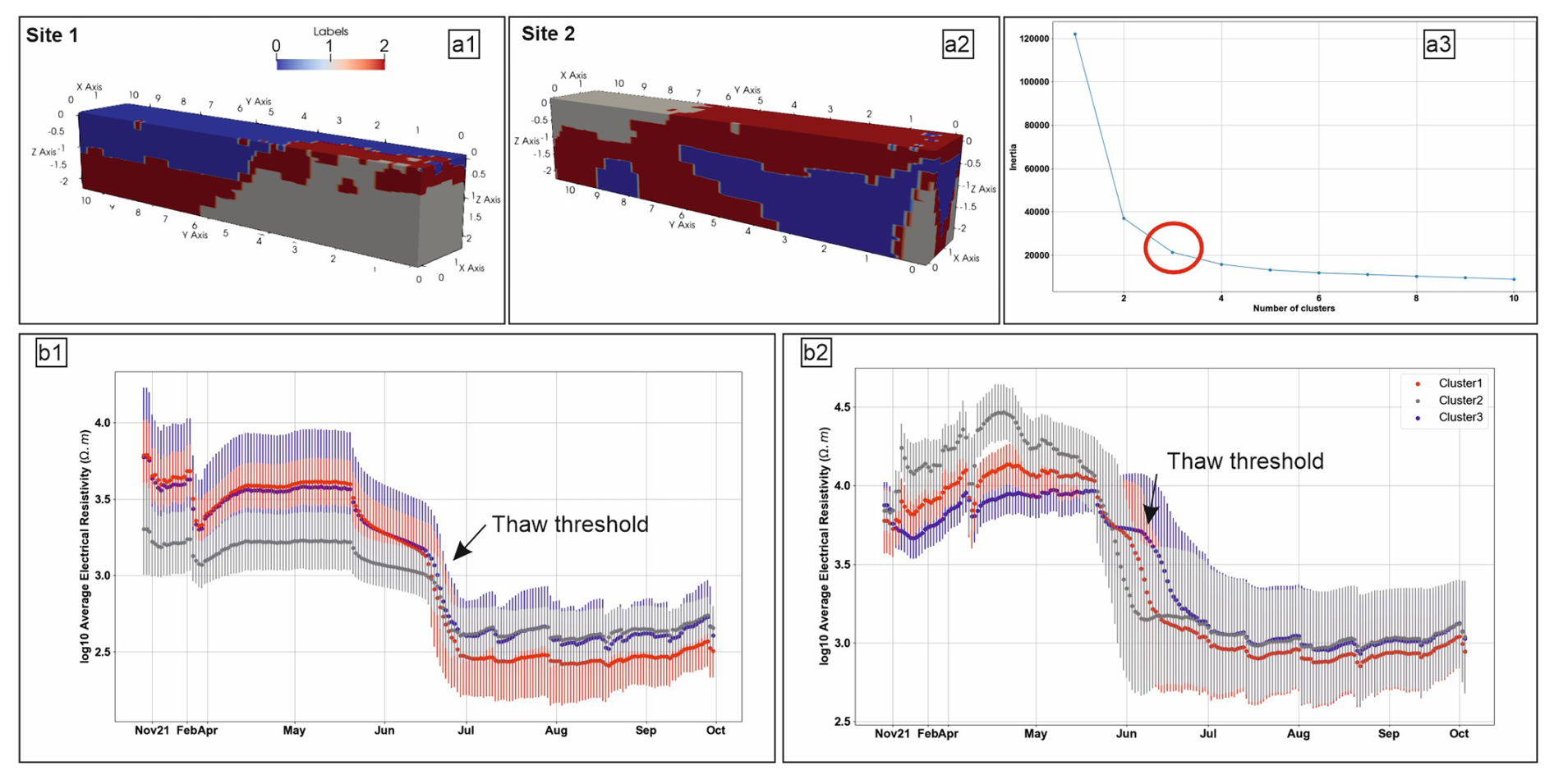This screenshot has width=1554, height=784.
Task: Select the b2 panel label box
Action: (x=815, y=353)
